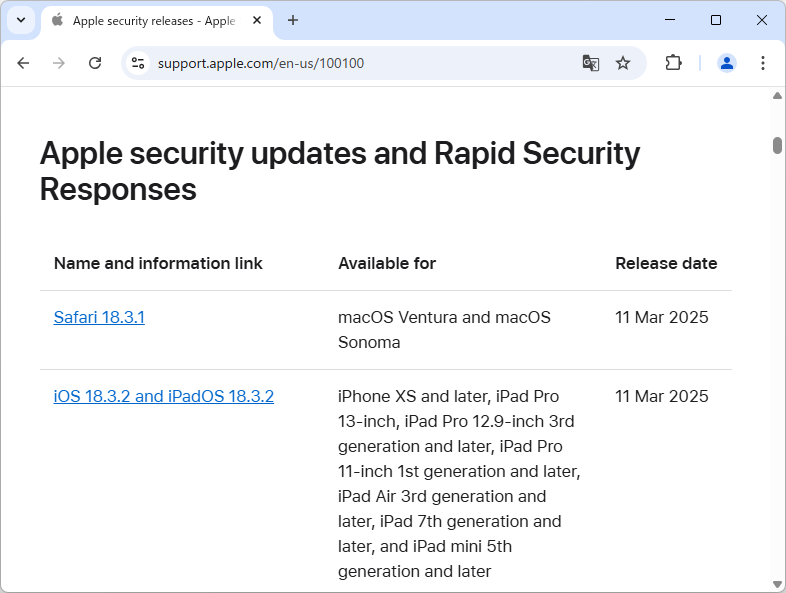The height and width of the screenshot is (593, 786).
Task: Minimize the Chrome window
Action: point(670,20)
